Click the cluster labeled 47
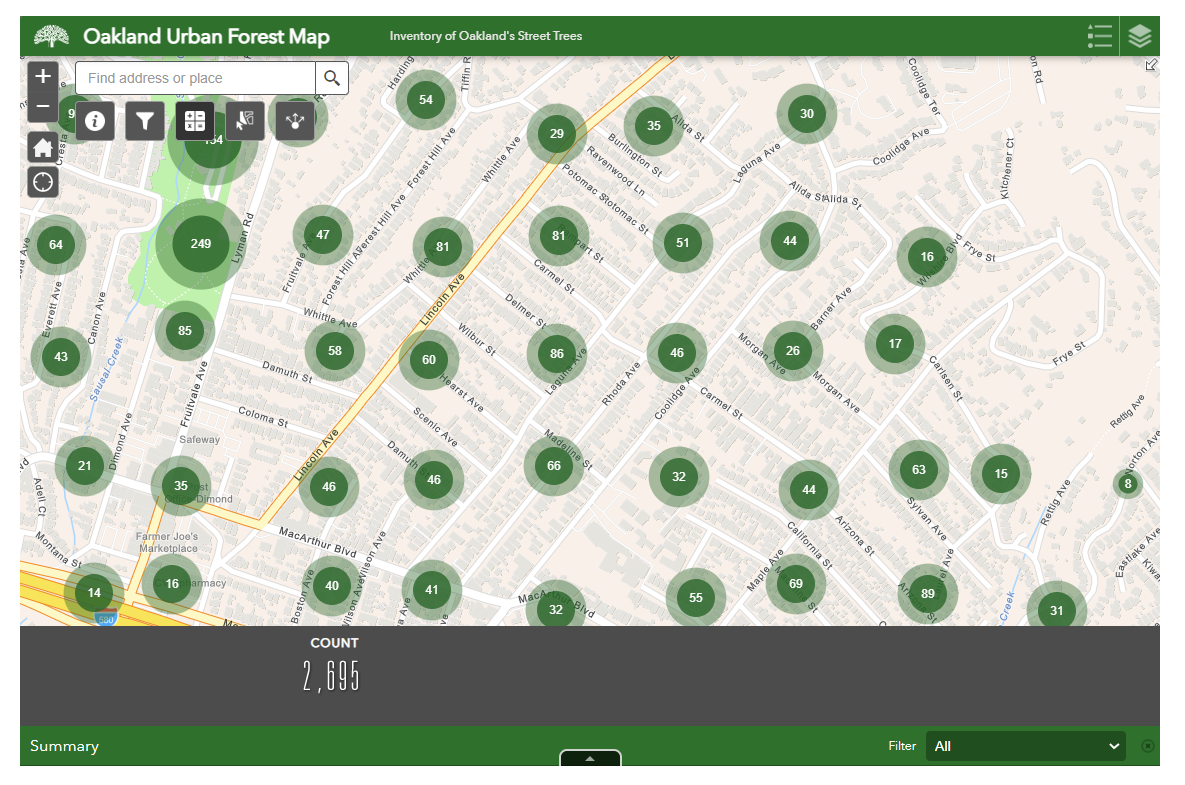Image resolution: width=1185 pixels, height=785 pixels. click(323, 235)
